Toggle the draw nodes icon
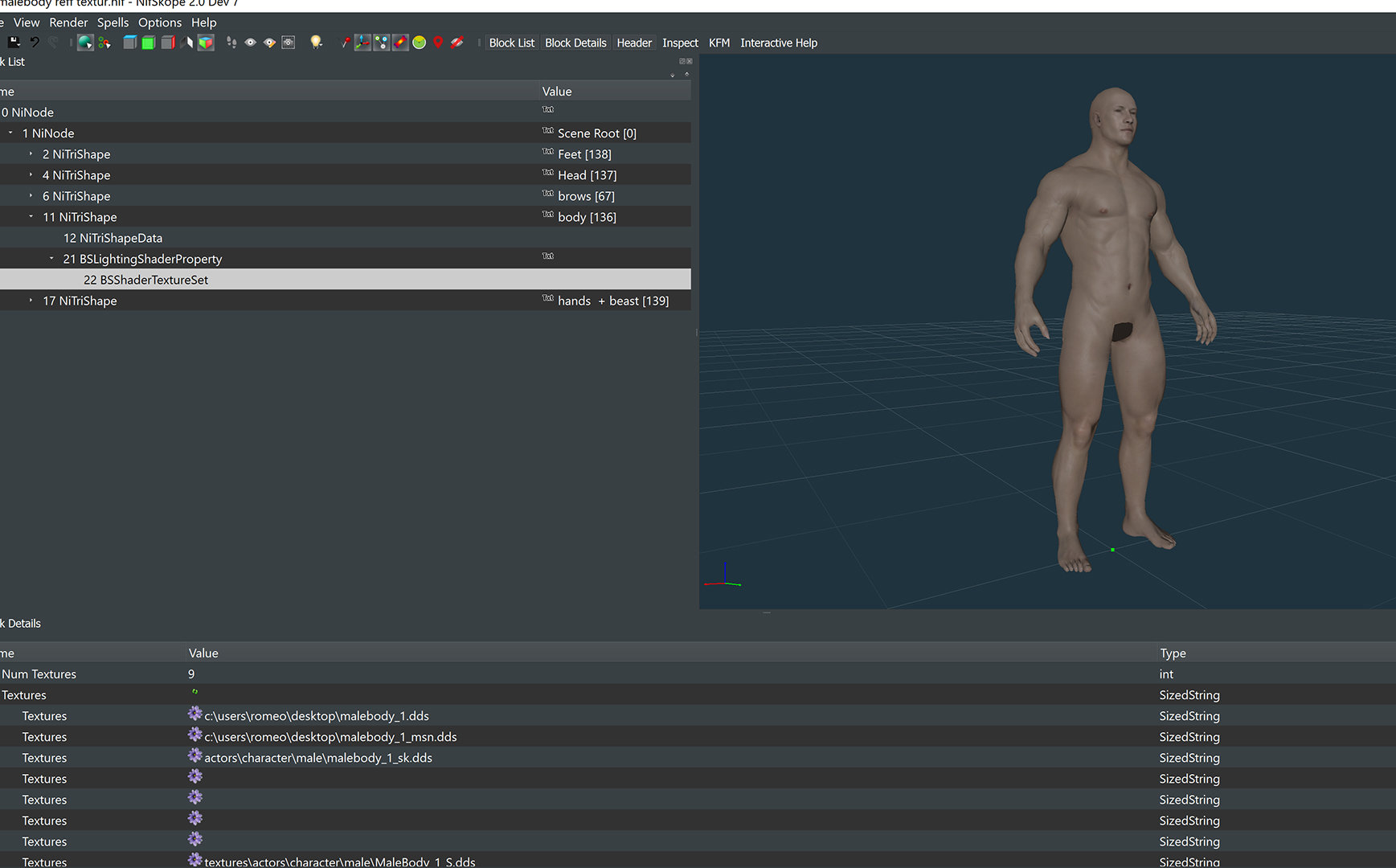The height and width of the screenshot is (868, 1396). (382, 43)
